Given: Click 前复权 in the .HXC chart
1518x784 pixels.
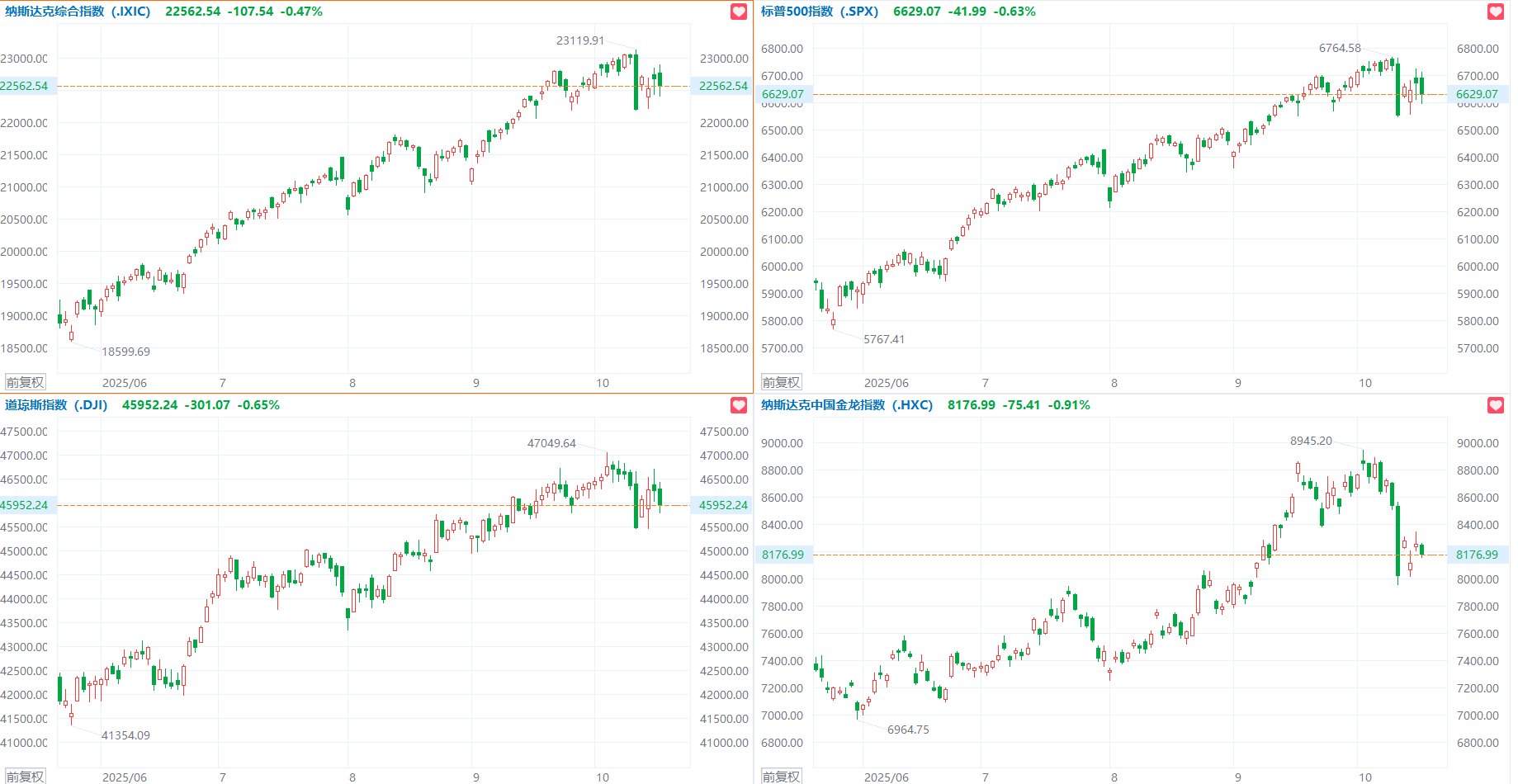Looking at the screenshot, I should [x=781, y=777].
